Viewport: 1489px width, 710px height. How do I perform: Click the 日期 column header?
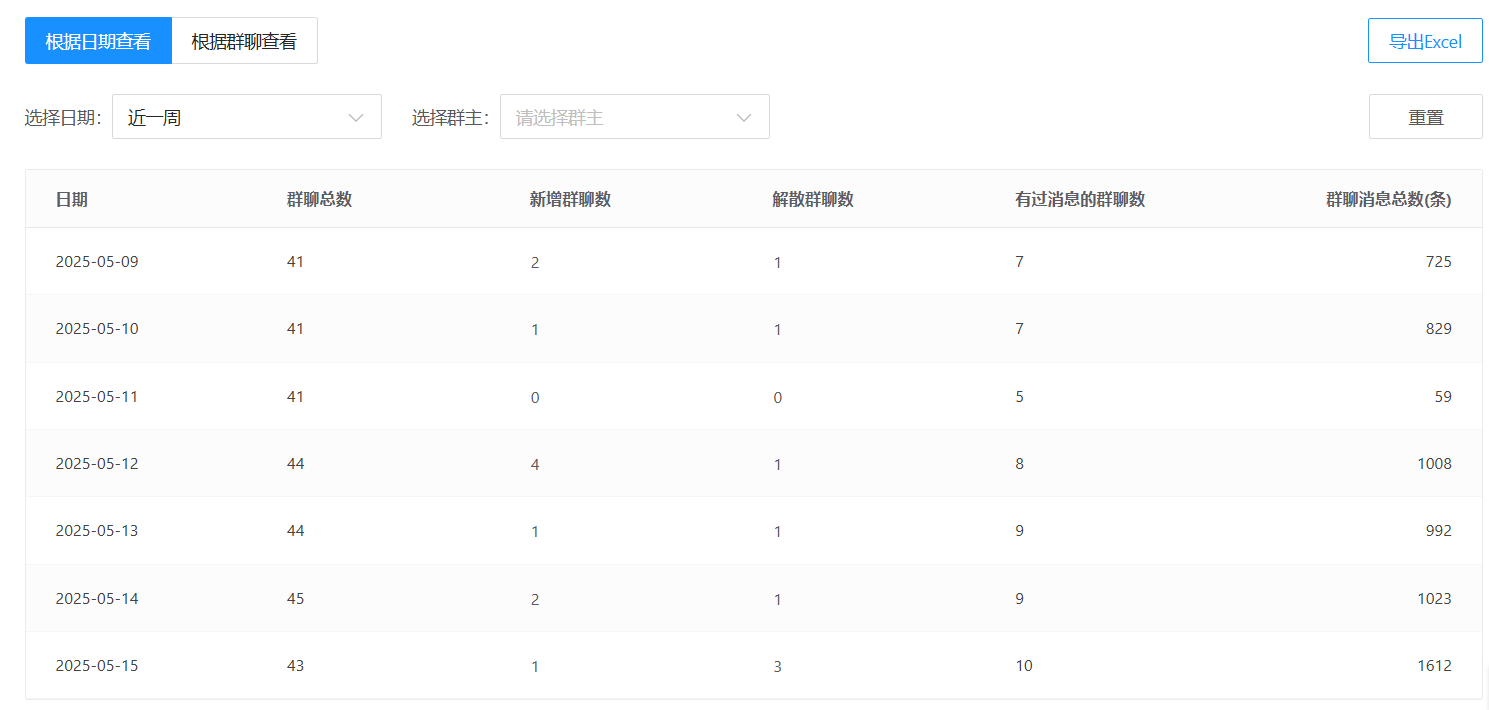[x=72, y=199]
